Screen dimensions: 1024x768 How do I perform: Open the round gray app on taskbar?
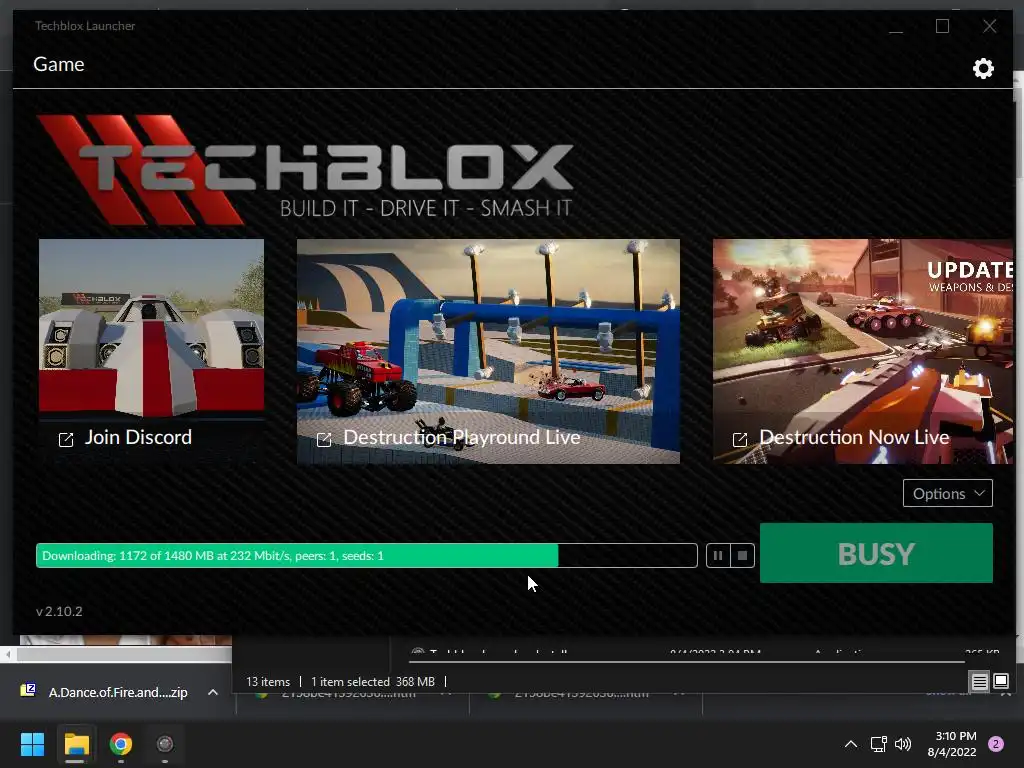tap(165, 744)
